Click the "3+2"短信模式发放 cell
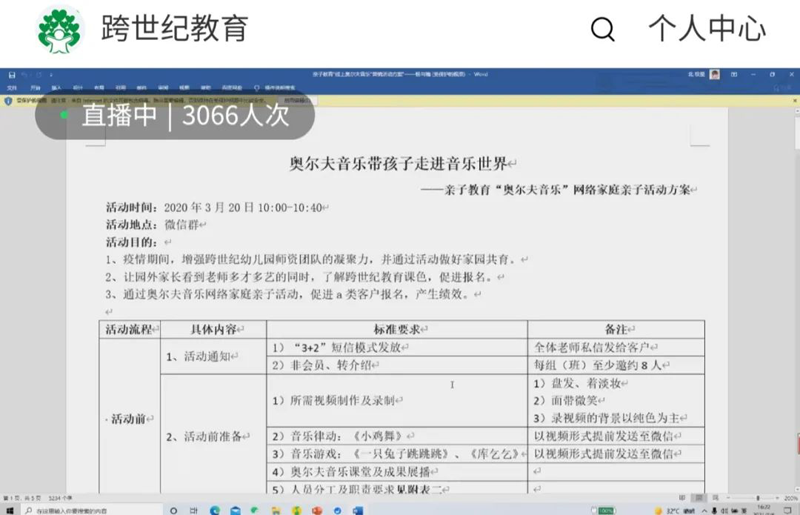The height and width of the screenshot is (515, 800). point(397,348)
